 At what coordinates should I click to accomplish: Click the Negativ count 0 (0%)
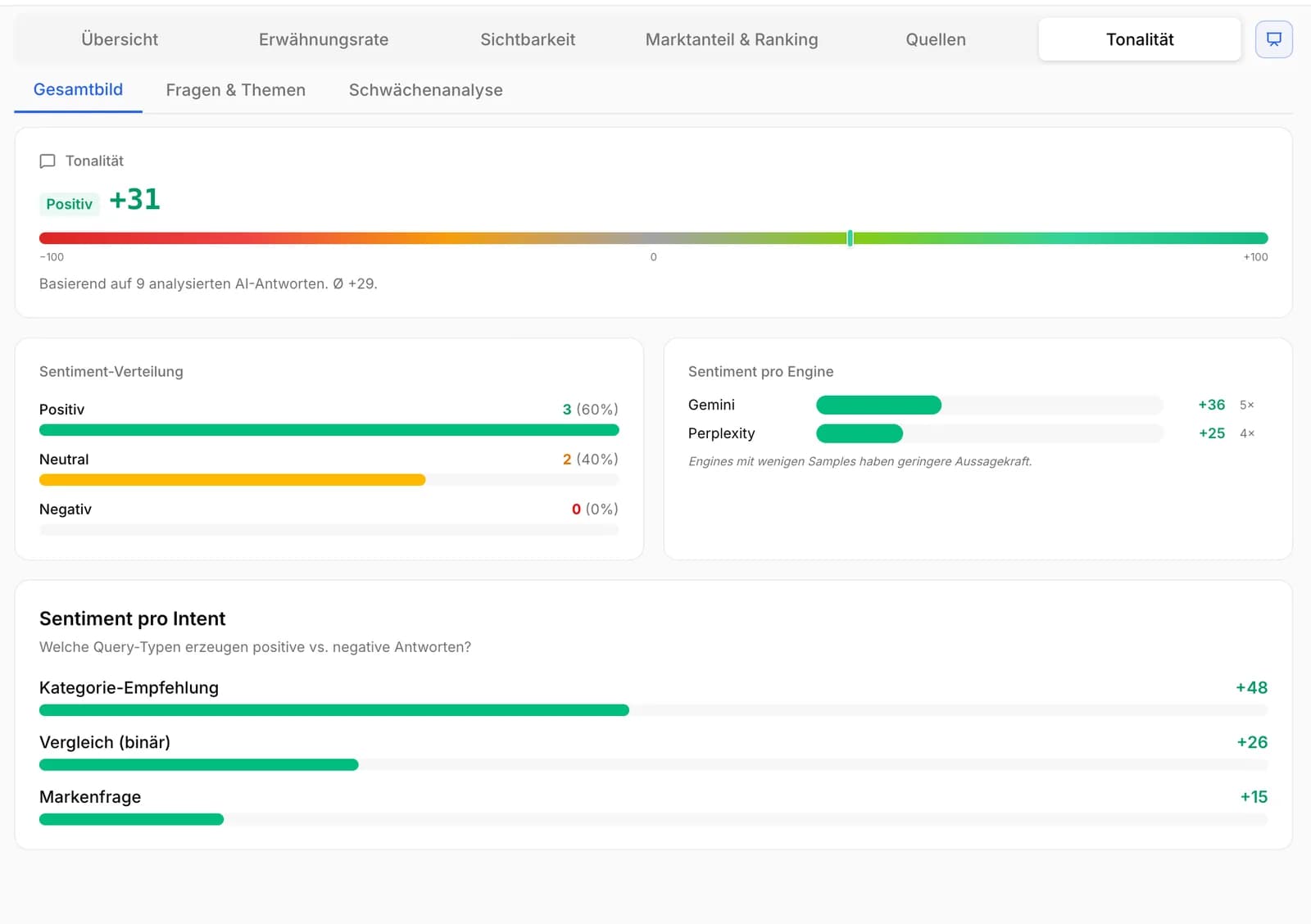click(595, 510)
